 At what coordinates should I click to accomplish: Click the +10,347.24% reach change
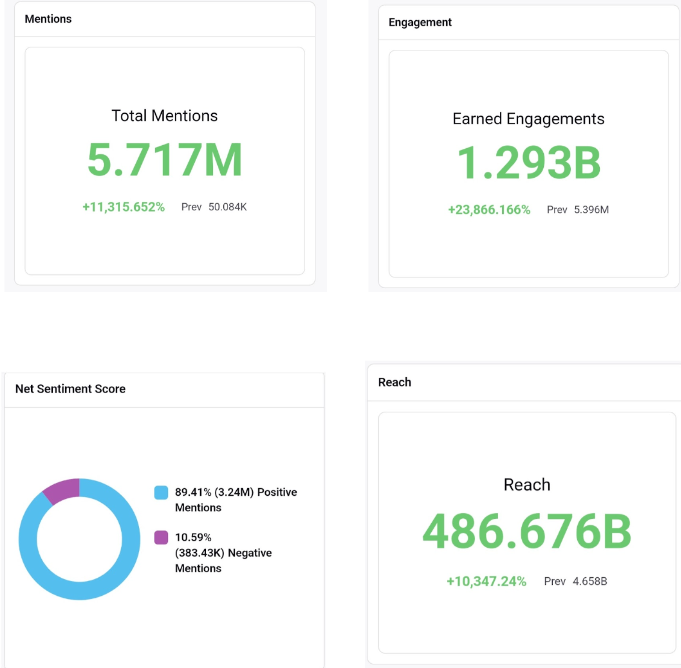486,581
